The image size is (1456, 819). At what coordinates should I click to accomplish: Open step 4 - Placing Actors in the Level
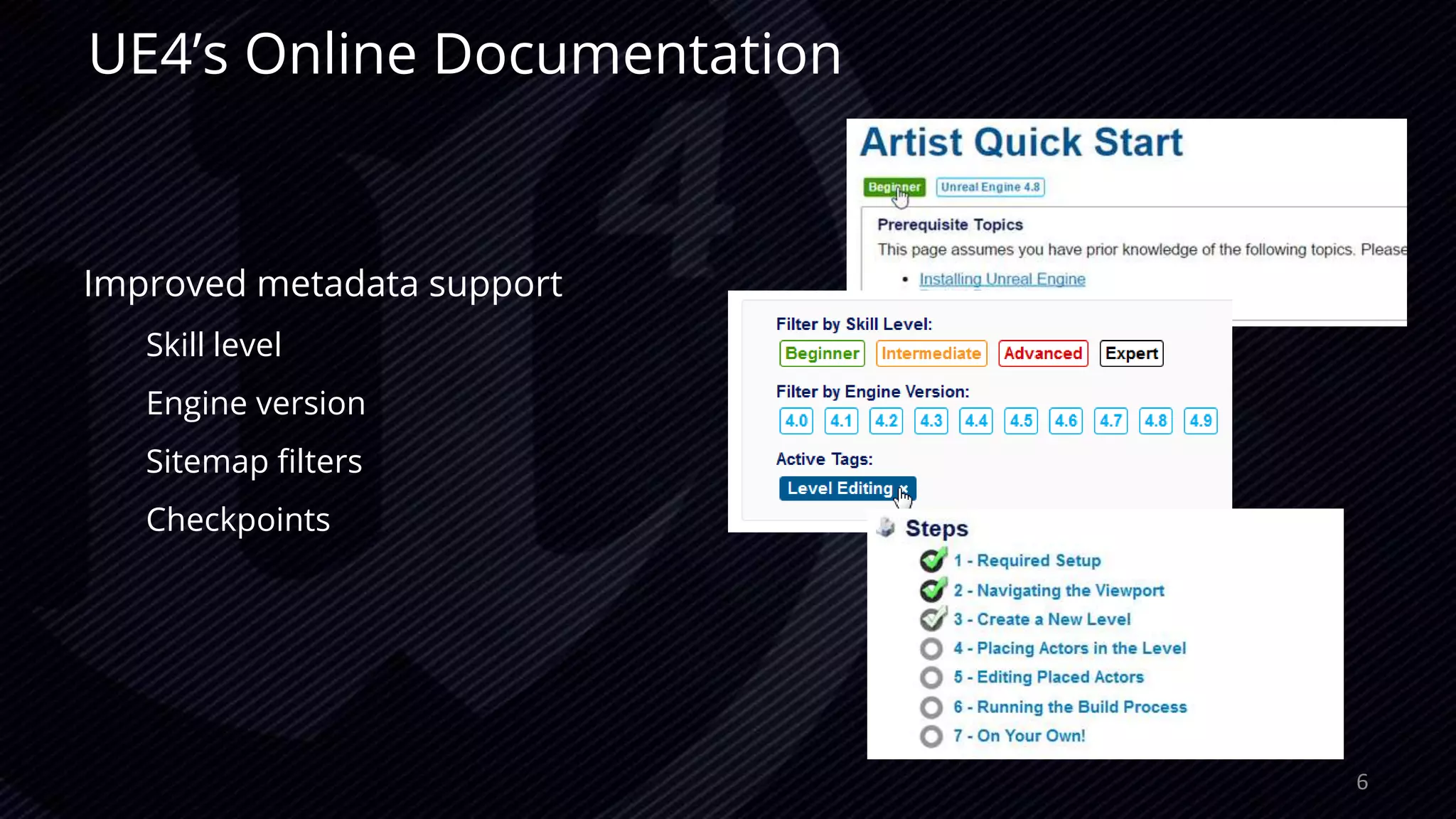(1070, 648)
